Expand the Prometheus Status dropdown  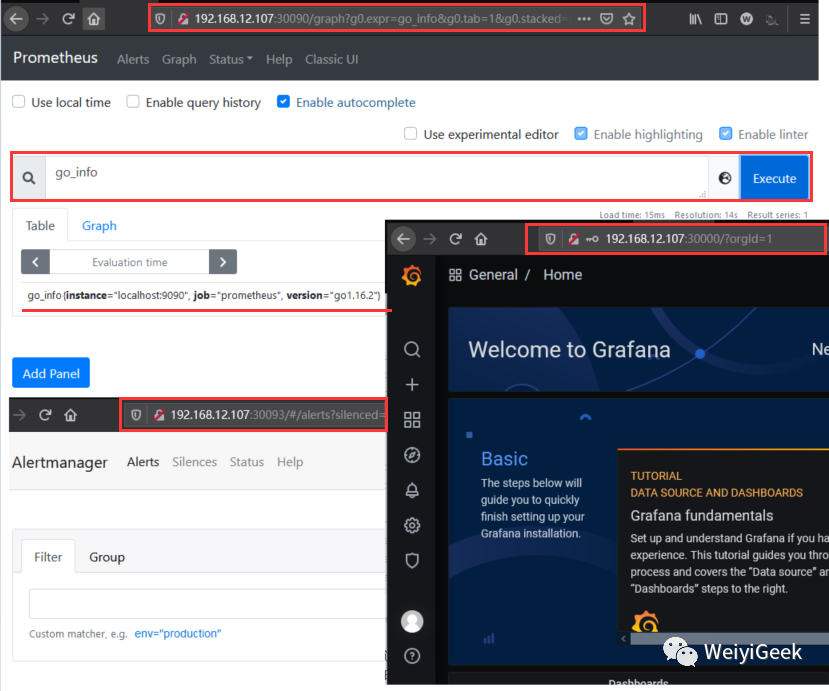(x=231, y=59)
